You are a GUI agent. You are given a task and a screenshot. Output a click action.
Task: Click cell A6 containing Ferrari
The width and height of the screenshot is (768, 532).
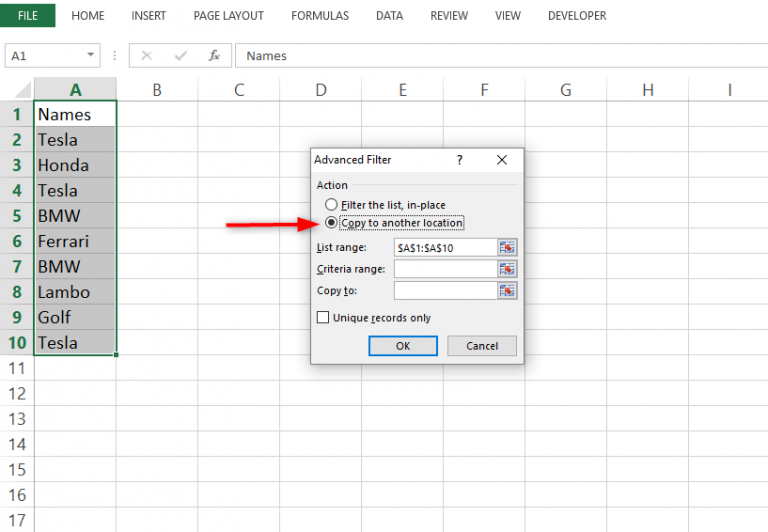(x=75, y=241)
